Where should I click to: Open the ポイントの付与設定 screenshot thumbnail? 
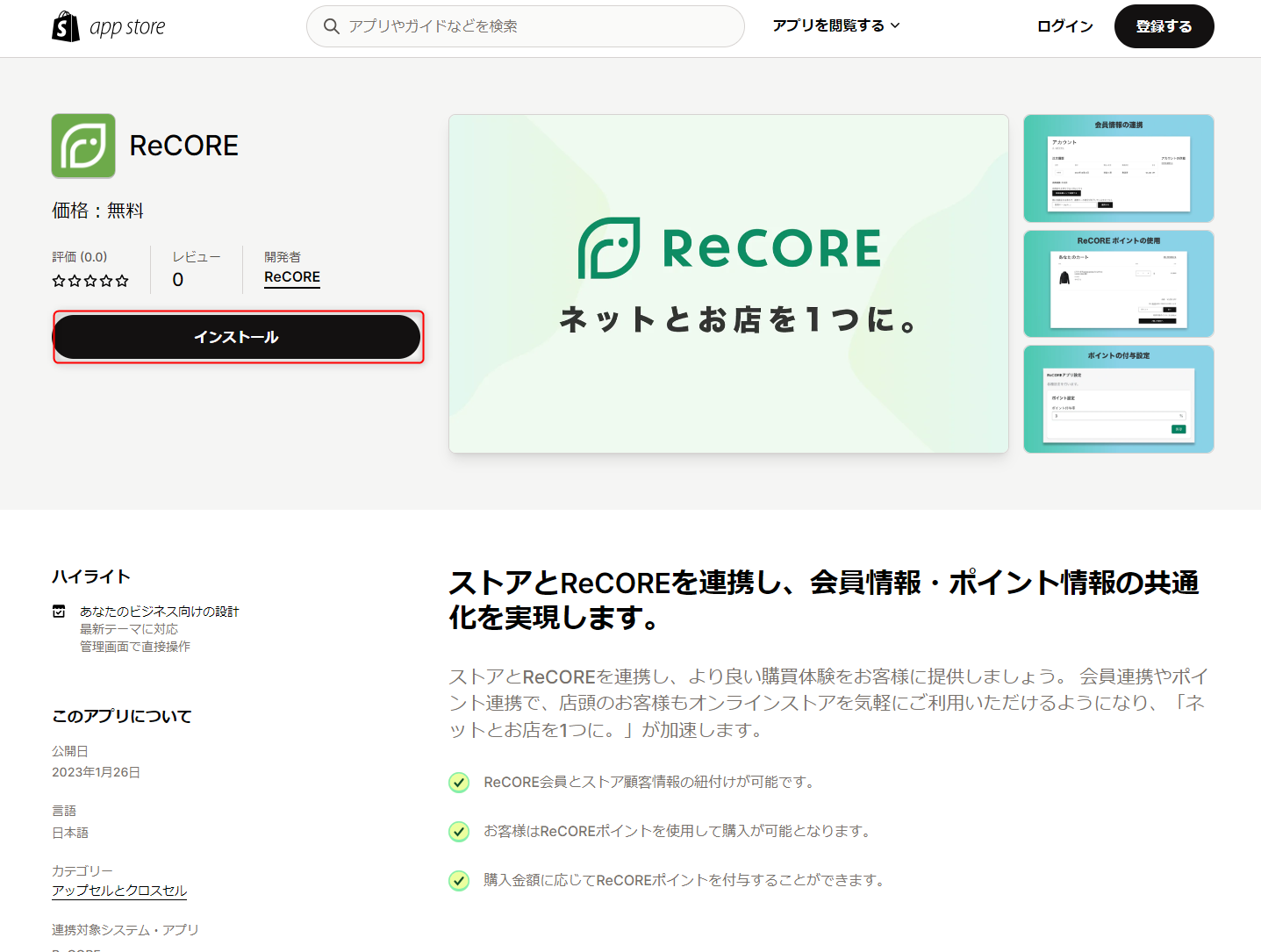1119,399
